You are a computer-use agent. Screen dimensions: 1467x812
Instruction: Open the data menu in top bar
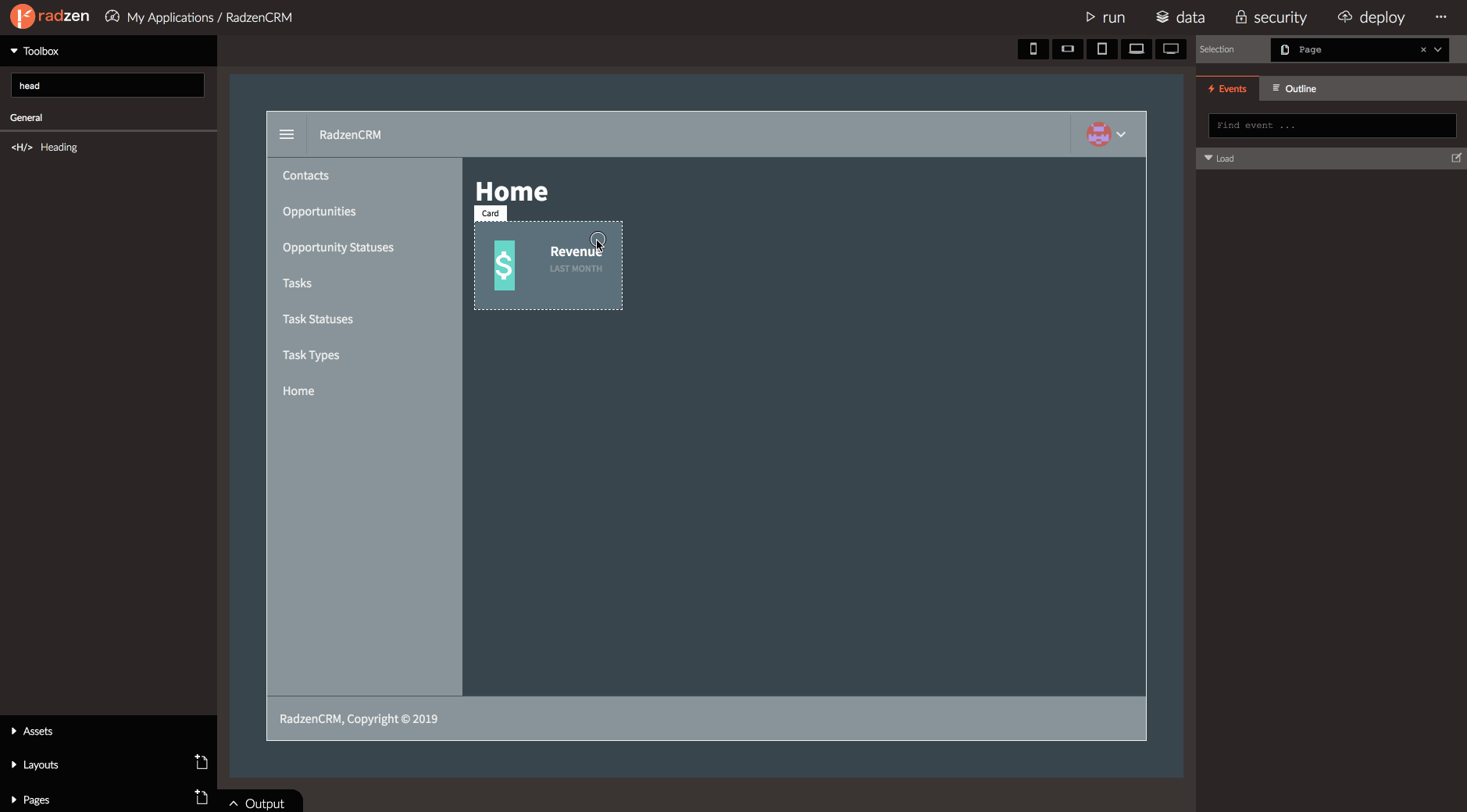tap(1180, 17)
